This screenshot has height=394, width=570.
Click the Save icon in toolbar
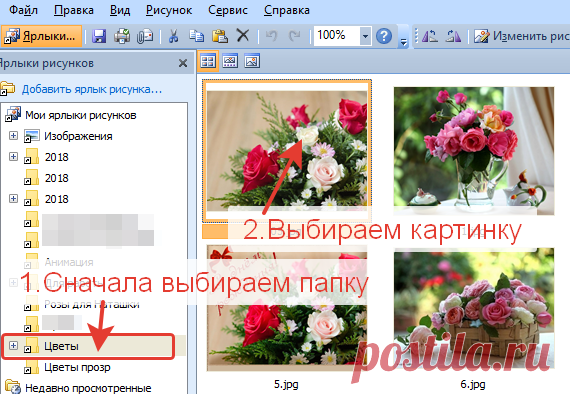tap(99, 36)
